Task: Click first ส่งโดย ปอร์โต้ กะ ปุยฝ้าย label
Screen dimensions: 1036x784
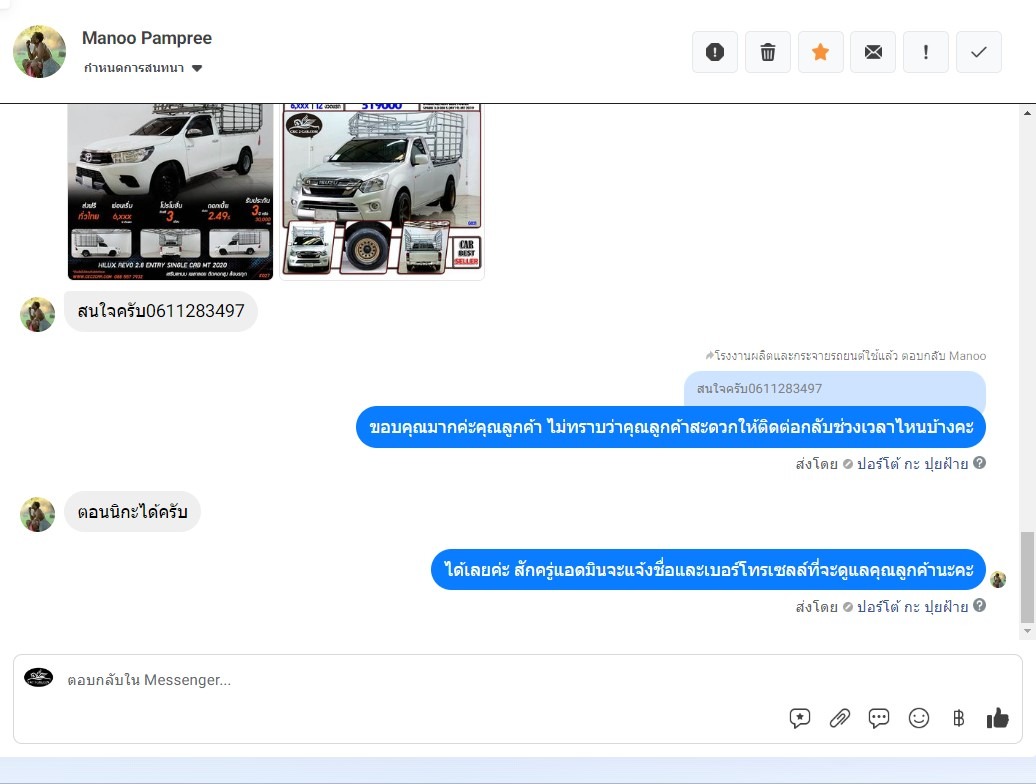Action: click(x=882, y=464)
